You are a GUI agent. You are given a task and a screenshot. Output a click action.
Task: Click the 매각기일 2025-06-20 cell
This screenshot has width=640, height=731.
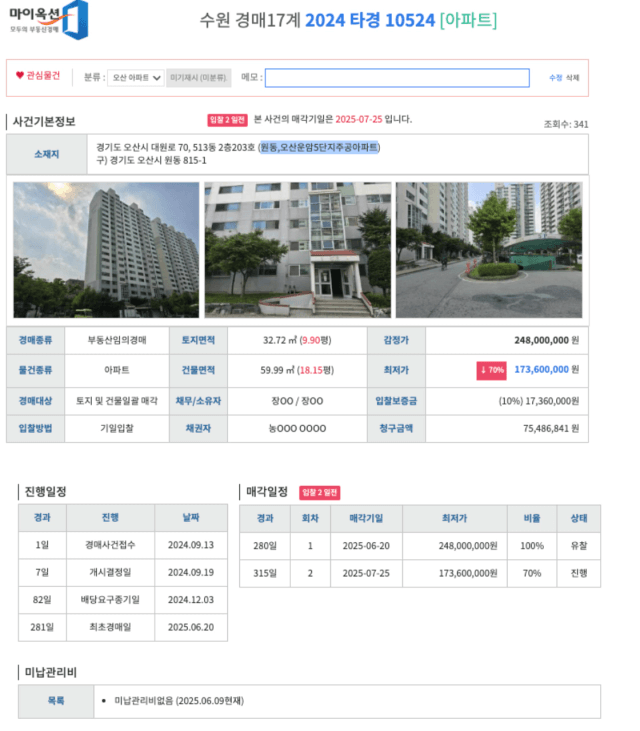coord(366,546)
